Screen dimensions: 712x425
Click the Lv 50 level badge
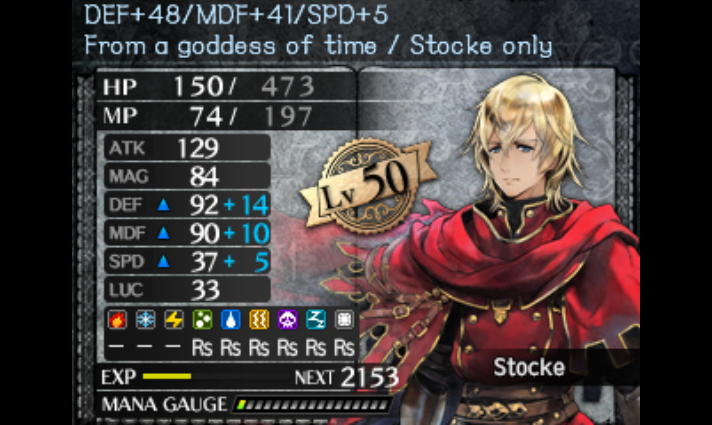click(x=367, y=186)
